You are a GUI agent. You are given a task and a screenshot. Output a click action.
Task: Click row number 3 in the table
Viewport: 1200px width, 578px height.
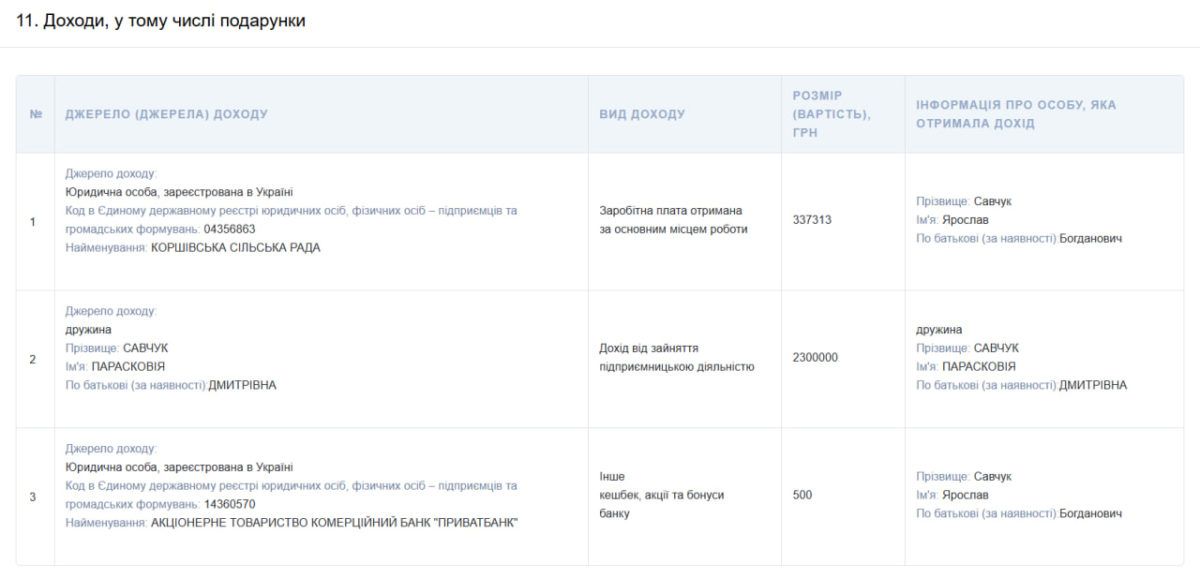[x=33, y=496]
